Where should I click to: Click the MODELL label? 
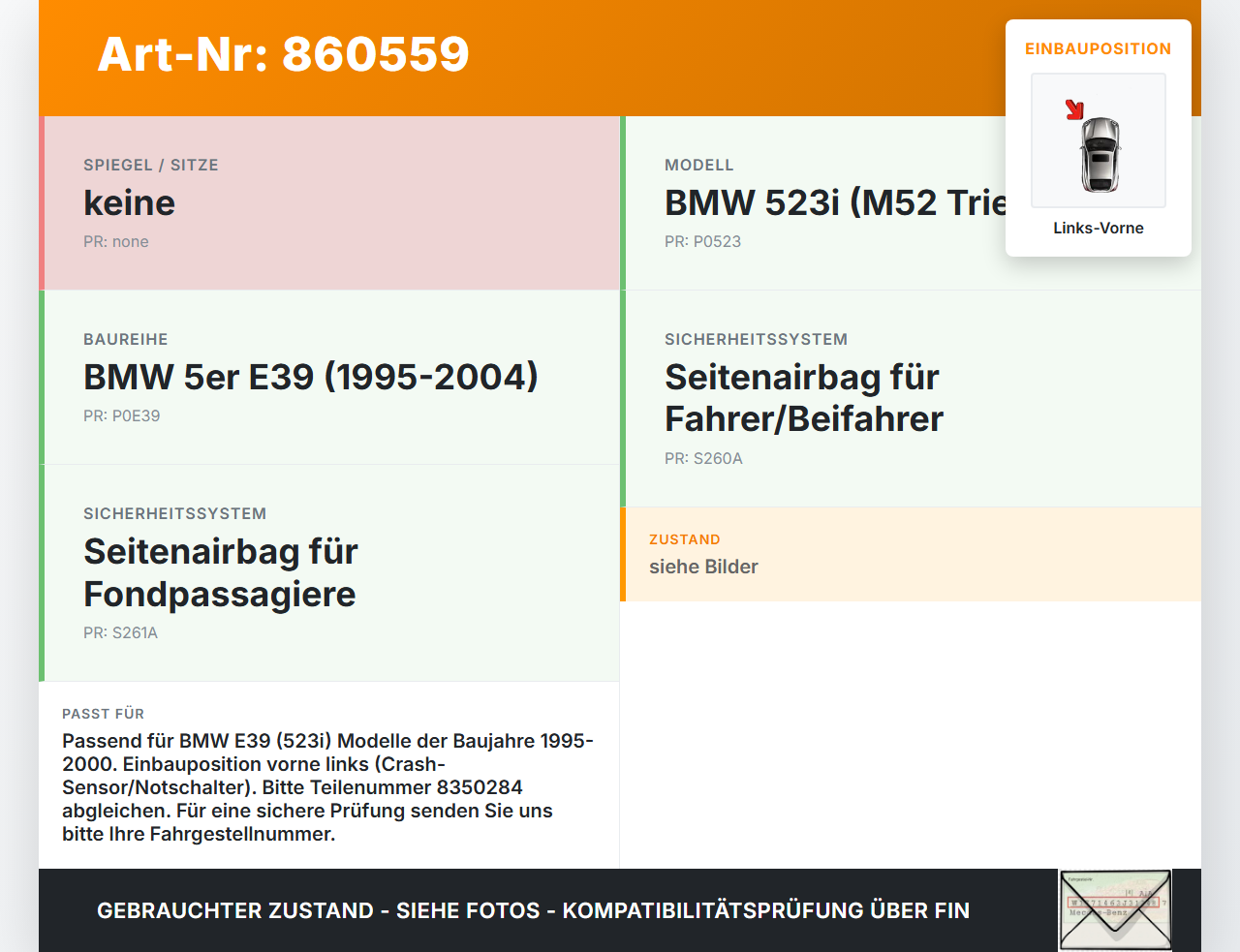[x=699, y=165]
